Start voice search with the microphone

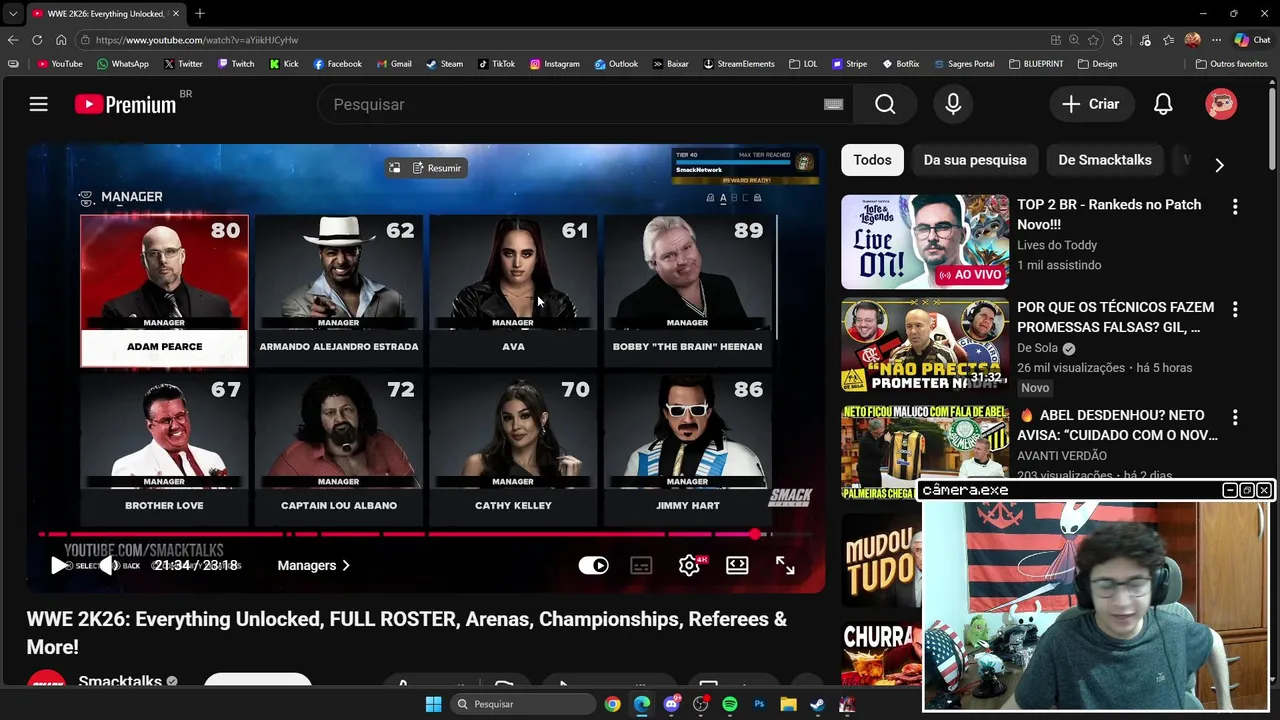point(953,104)
